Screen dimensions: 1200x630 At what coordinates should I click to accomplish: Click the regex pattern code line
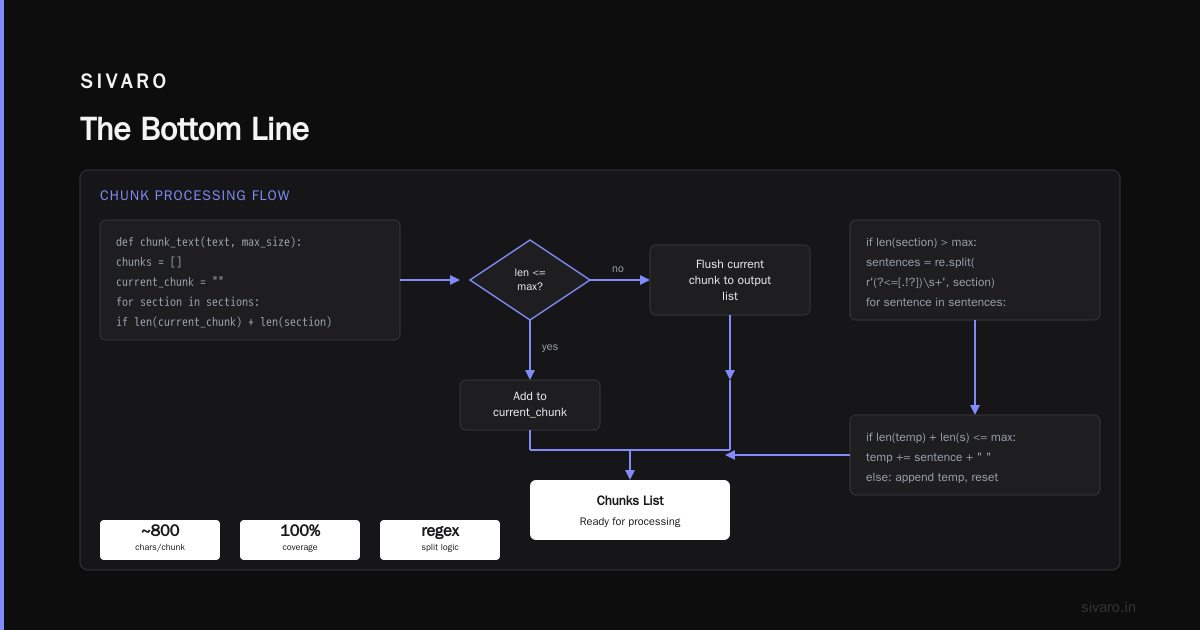coord(930,282)
